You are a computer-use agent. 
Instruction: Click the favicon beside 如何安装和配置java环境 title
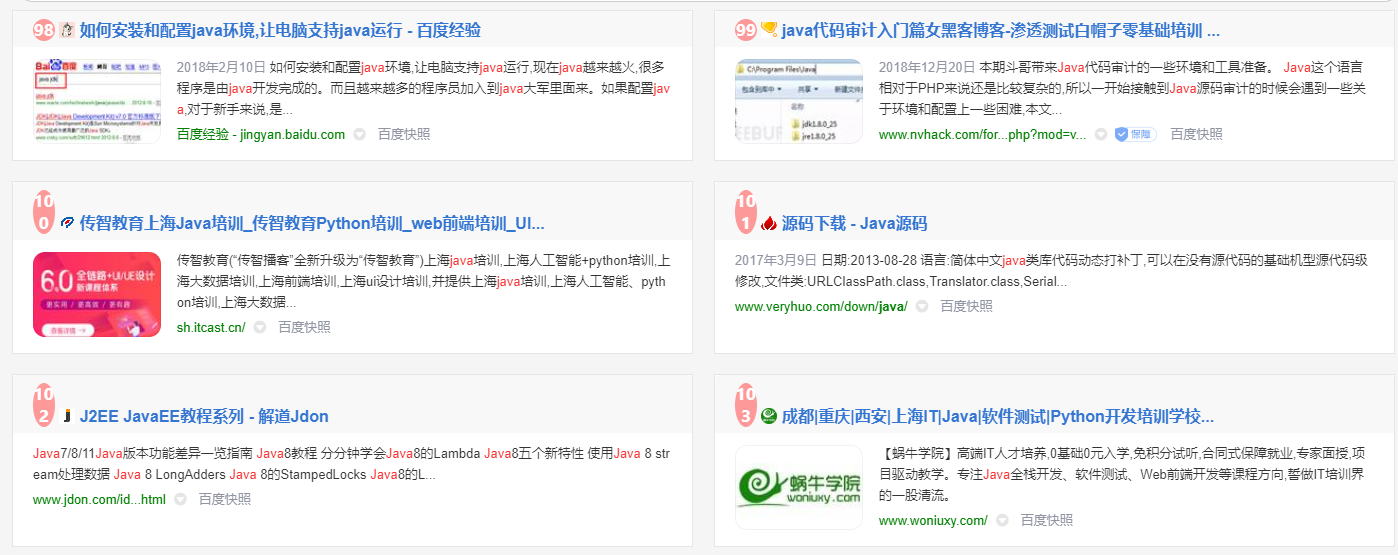tap(67, 30)
